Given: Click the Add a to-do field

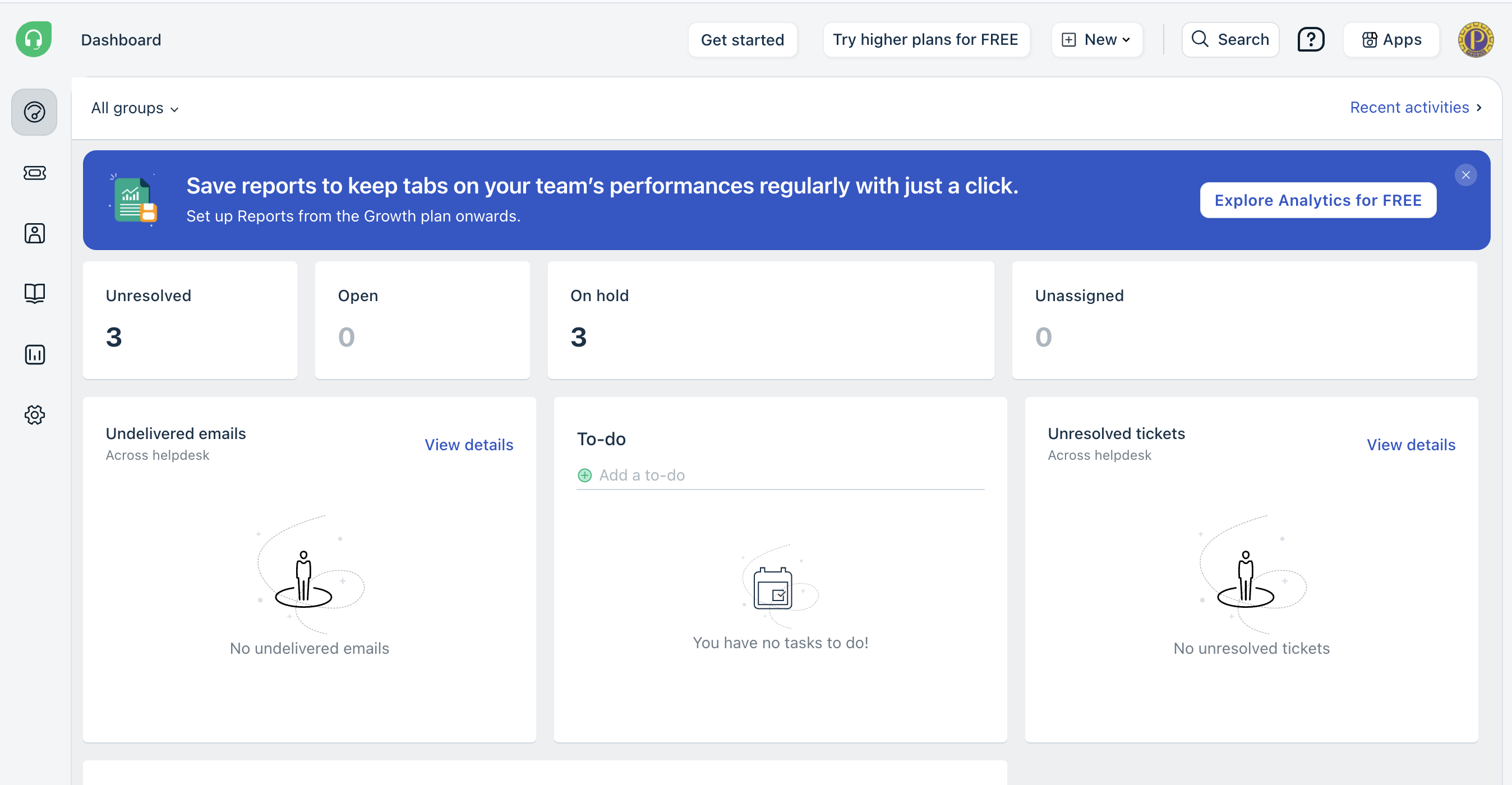Looking at the screenshot, I should (x=786, y=475).
